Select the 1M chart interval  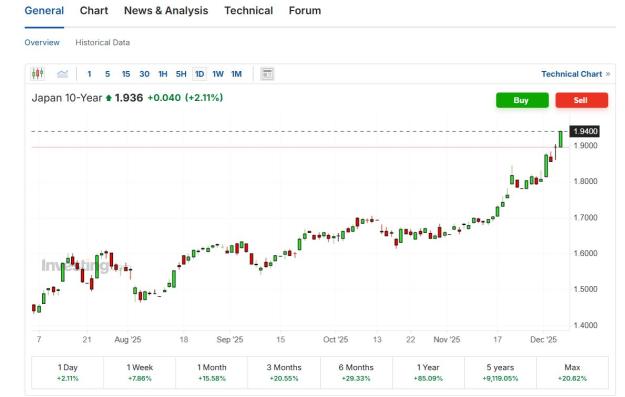(x=236, y=74)
